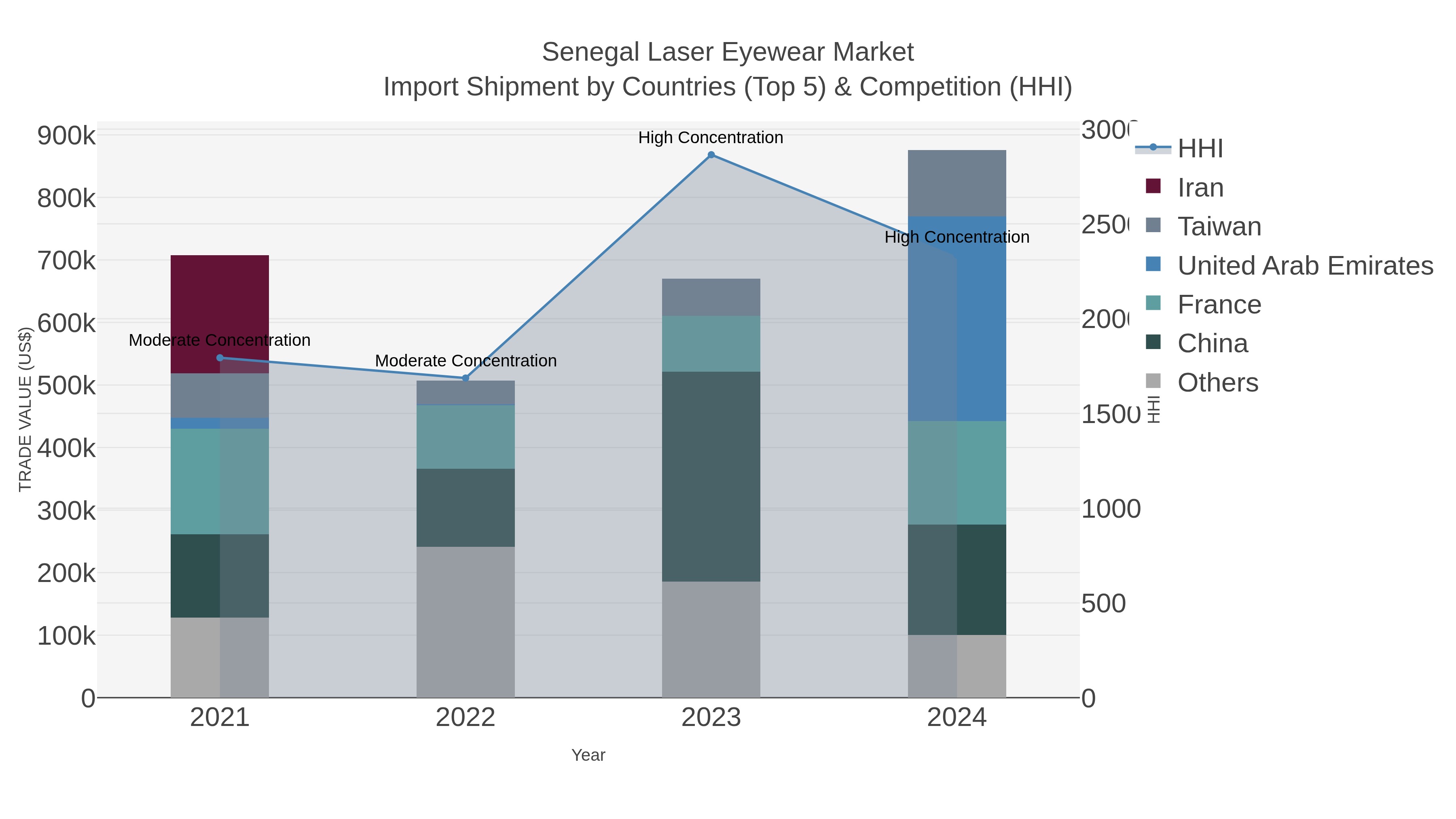1456x819 pixels.
Task: Click the 2021 x-axis label
Action: 220,717
